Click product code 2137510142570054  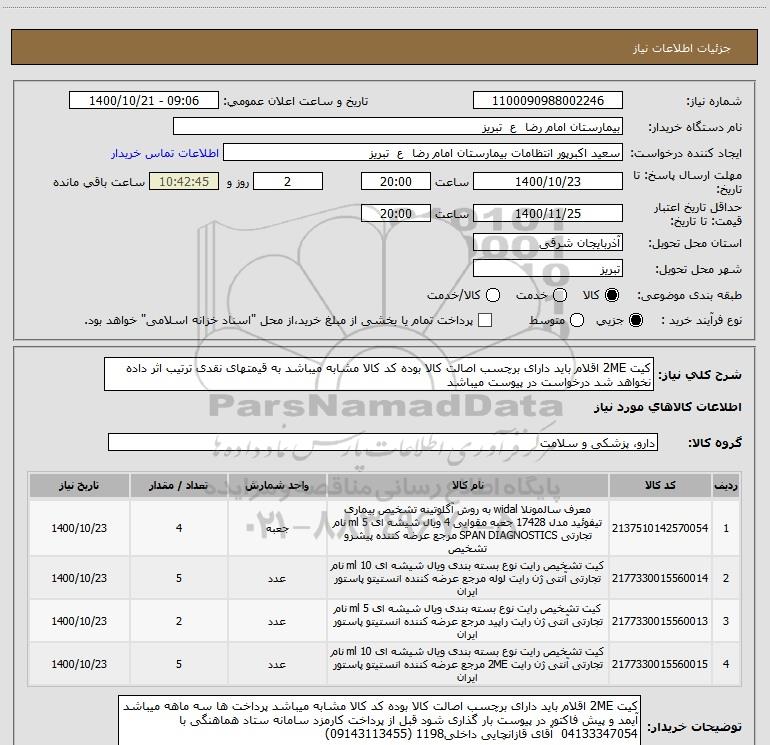click(x=660, y=528)
